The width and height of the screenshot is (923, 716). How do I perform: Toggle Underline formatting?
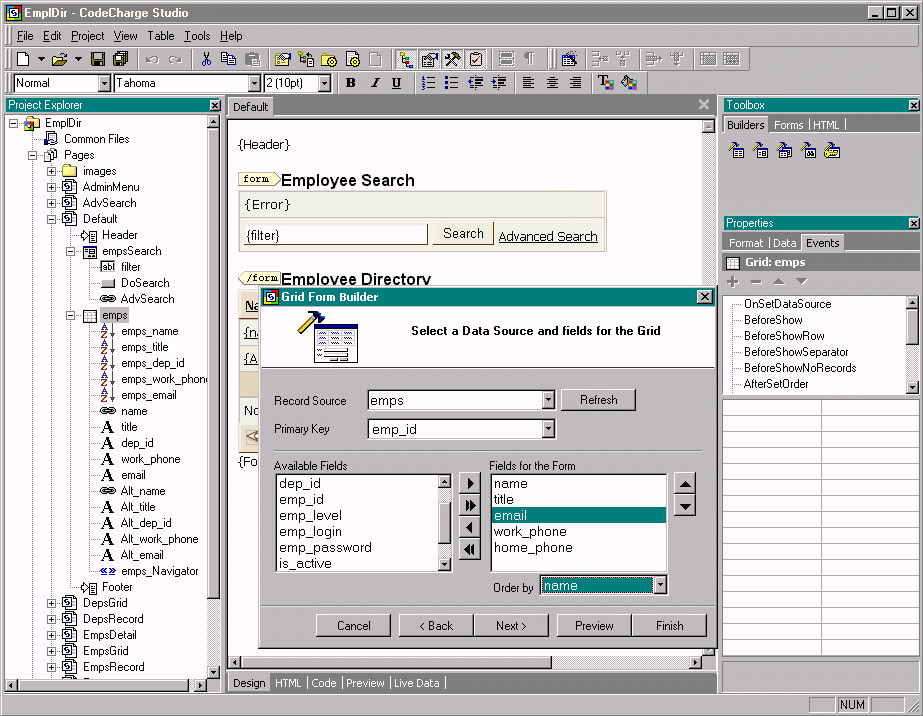pyautogui.click(x=397, y=83)
